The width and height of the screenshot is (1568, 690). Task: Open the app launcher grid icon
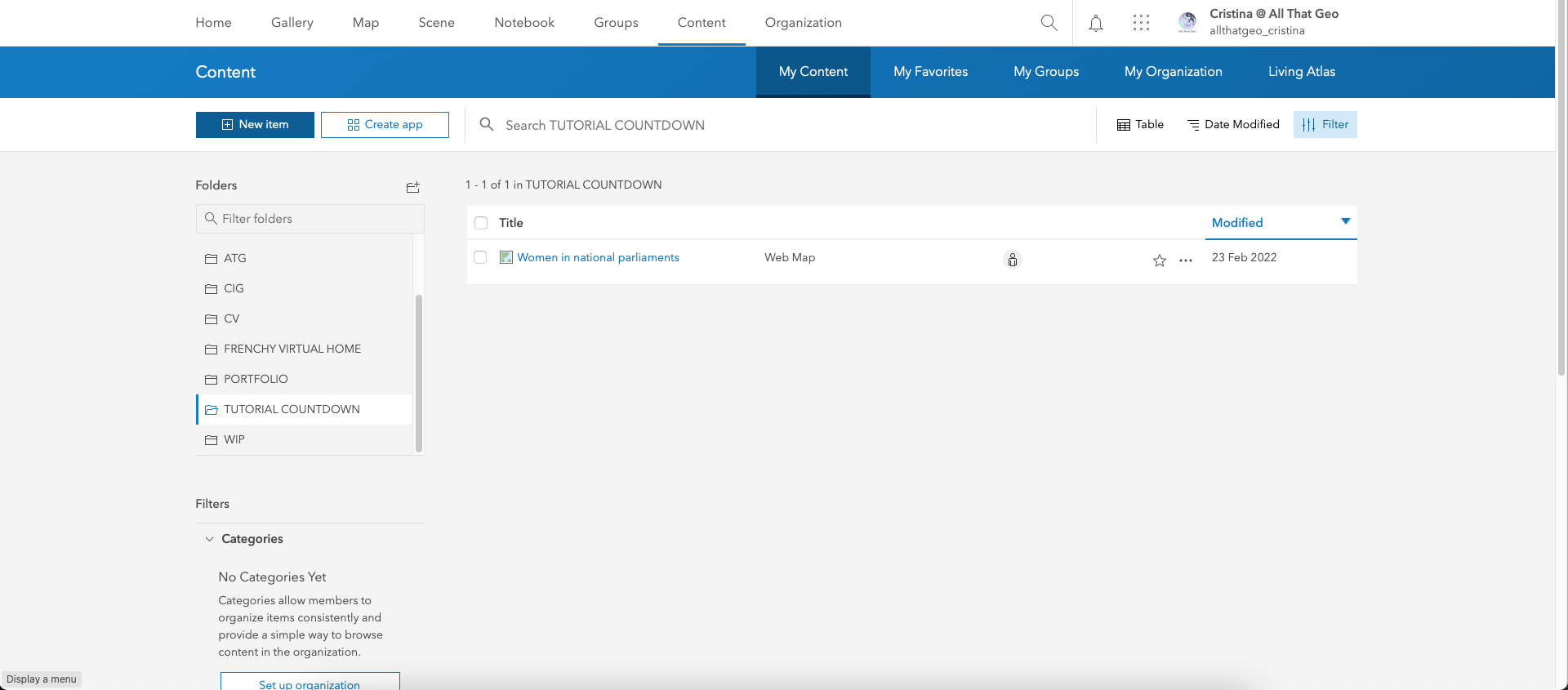click(x=1141, y=23)
